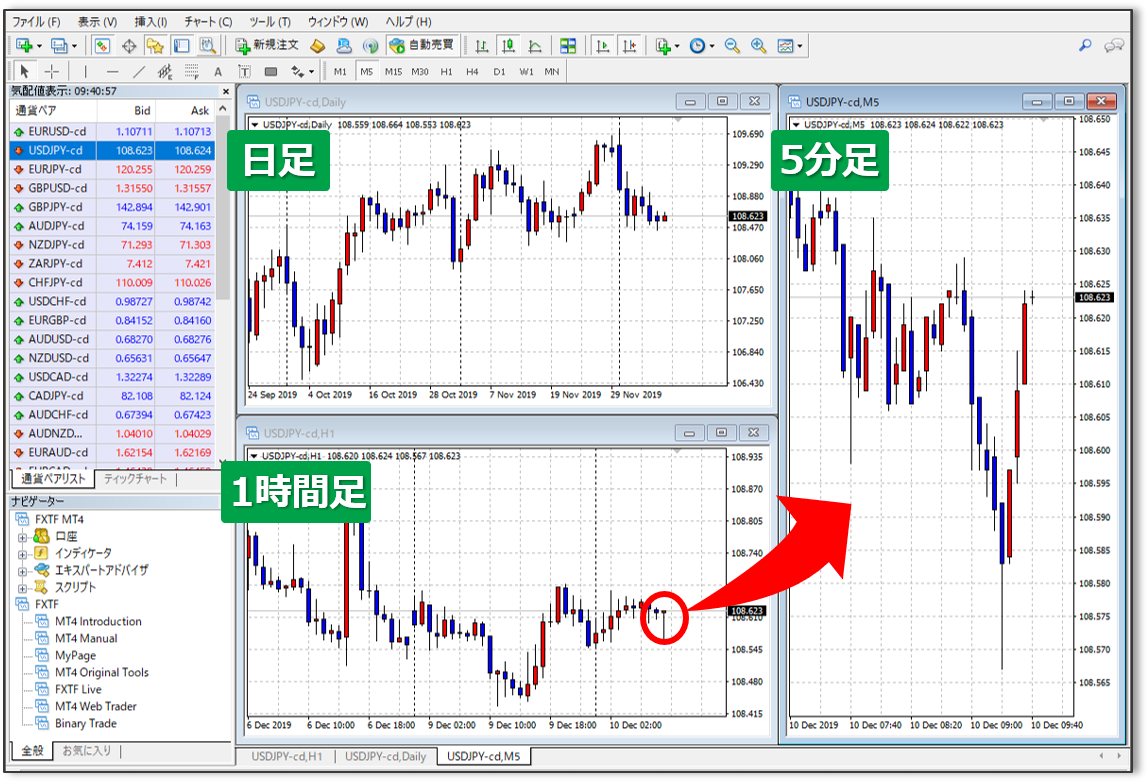Click the zoom out magnifier icon
This screenshot has width=1148, height=782.
pos(732,46)
